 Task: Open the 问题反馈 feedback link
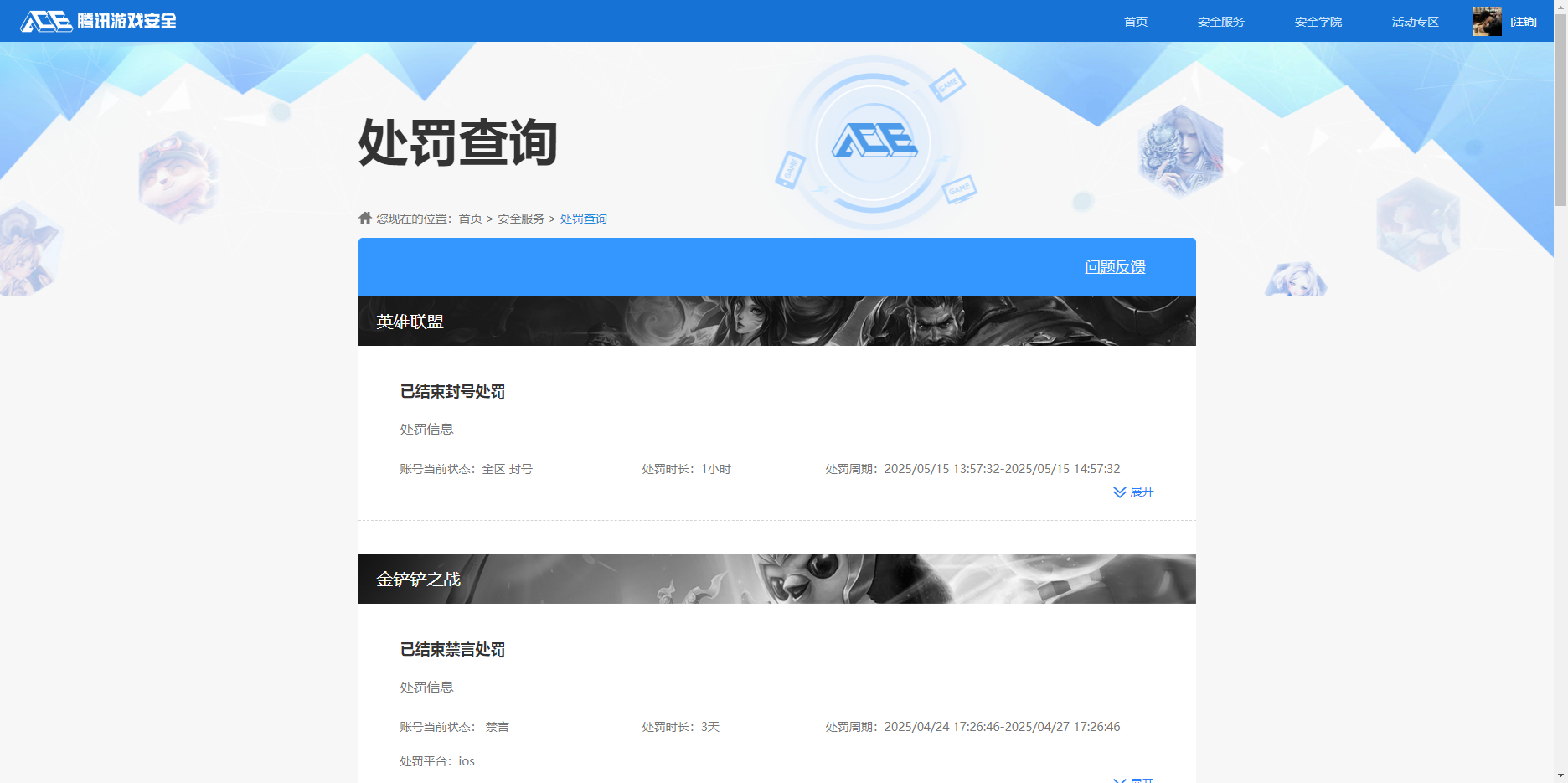[1115, 266]
